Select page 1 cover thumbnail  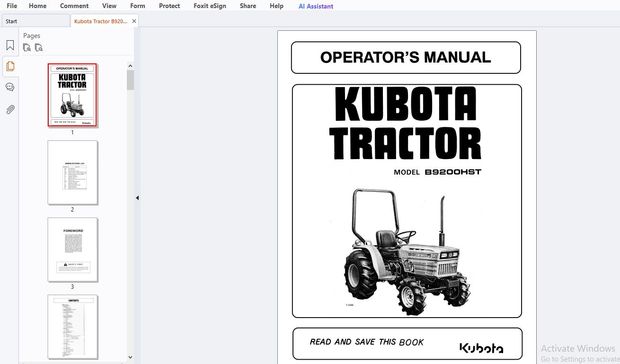pyautogui.click(x=72, y=95)
